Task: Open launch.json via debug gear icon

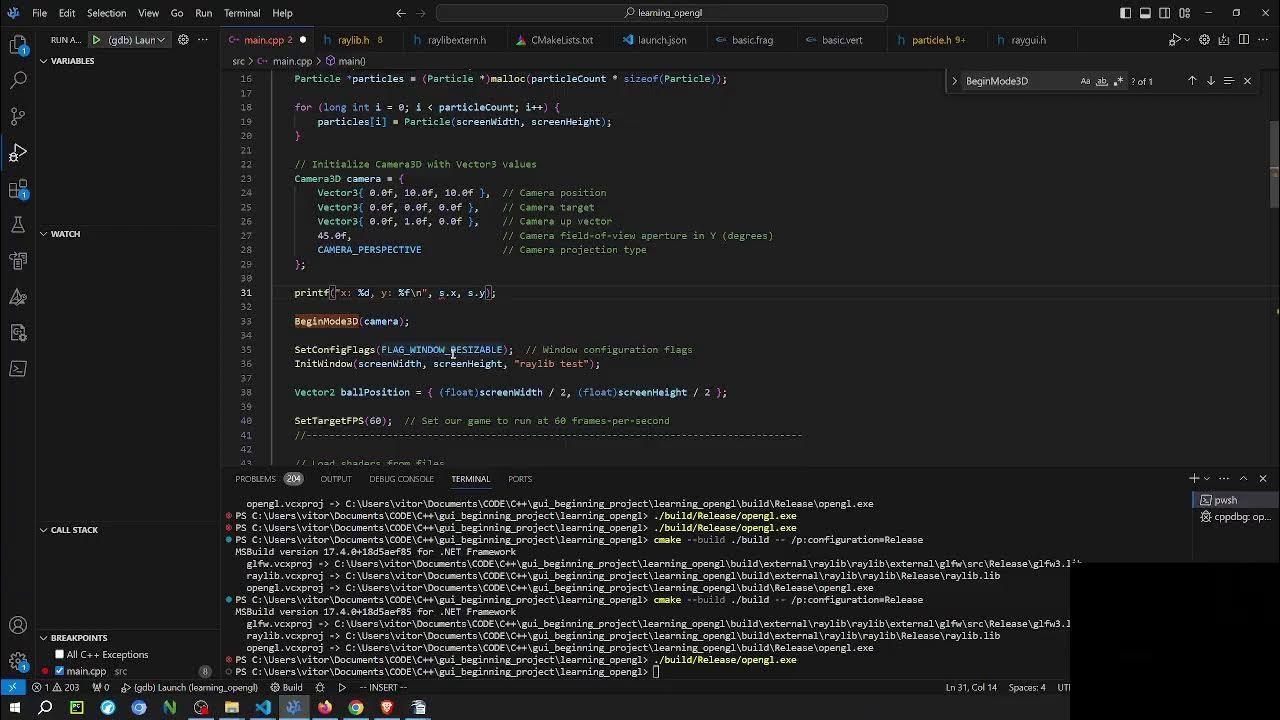Action: coord(184,40)
